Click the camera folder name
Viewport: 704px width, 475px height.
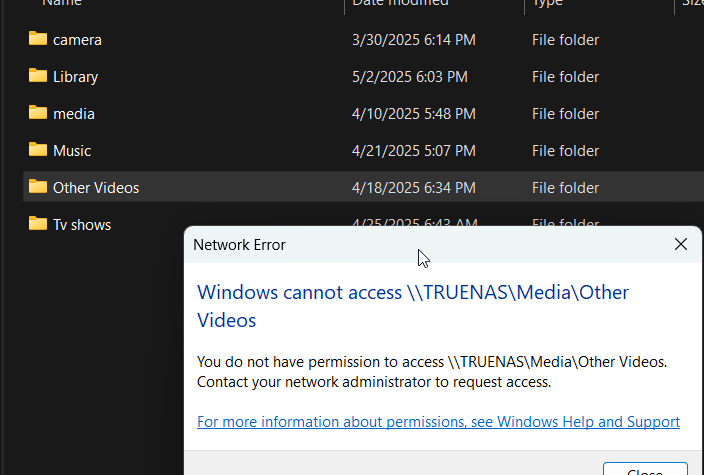(77, 40)
